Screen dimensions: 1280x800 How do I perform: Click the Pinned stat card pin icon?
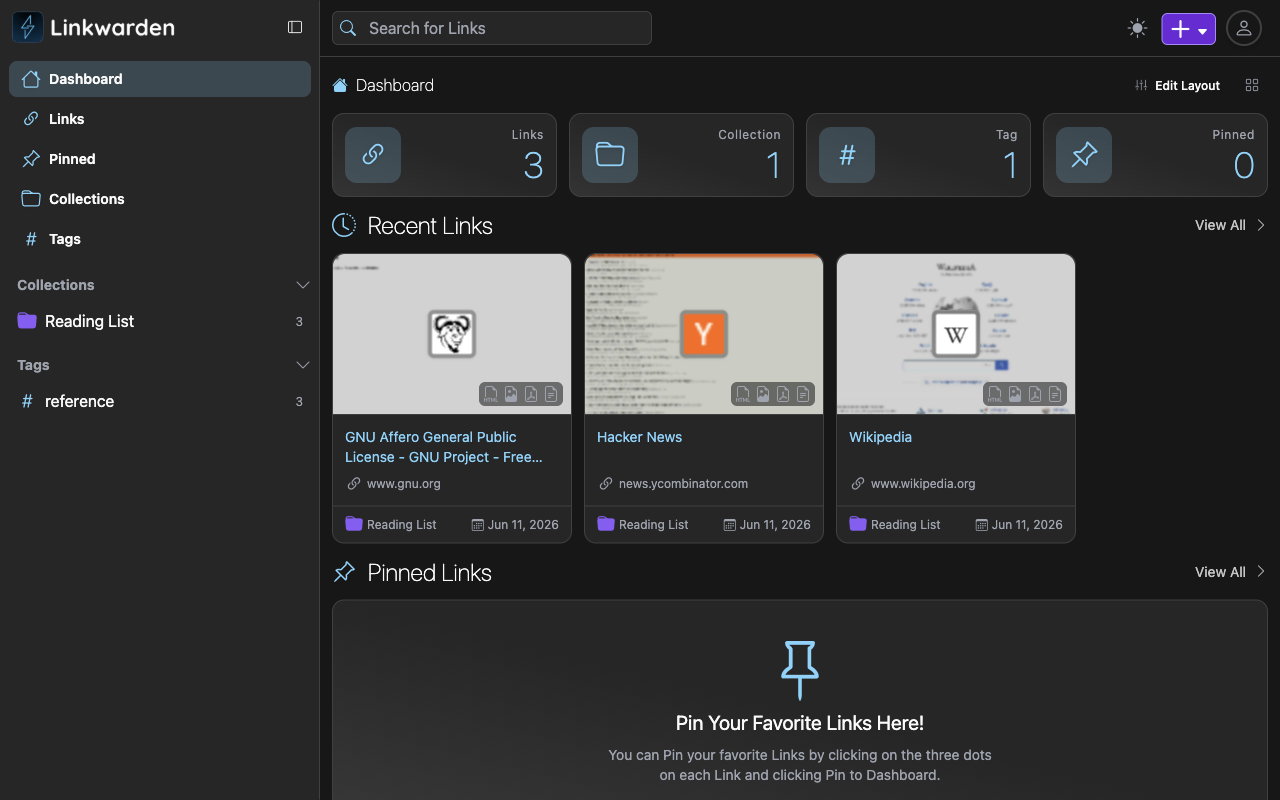click(x=1084, y=155)
